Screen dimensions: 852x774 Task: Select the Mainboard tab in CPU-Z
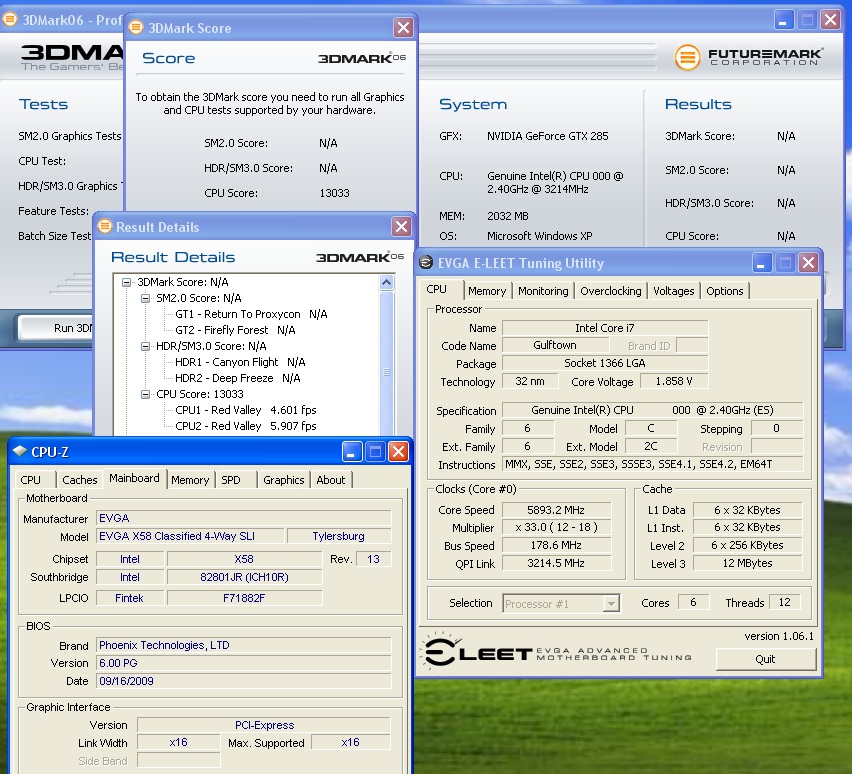point(134,478)
